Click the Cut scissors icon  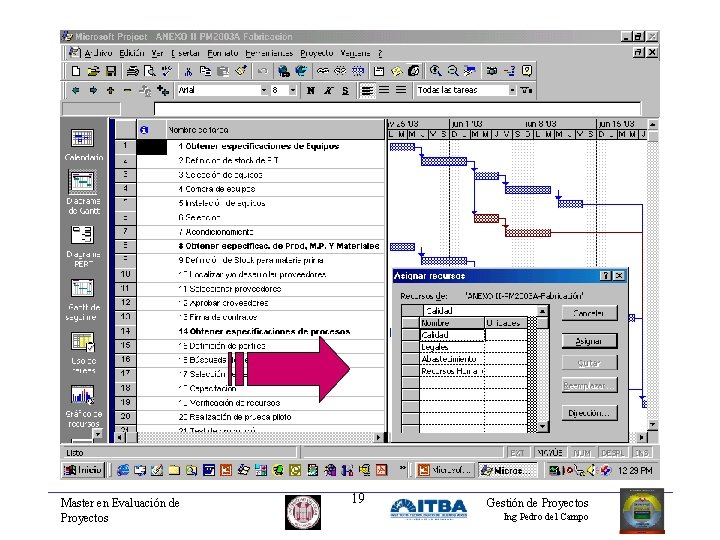point(188,71)
